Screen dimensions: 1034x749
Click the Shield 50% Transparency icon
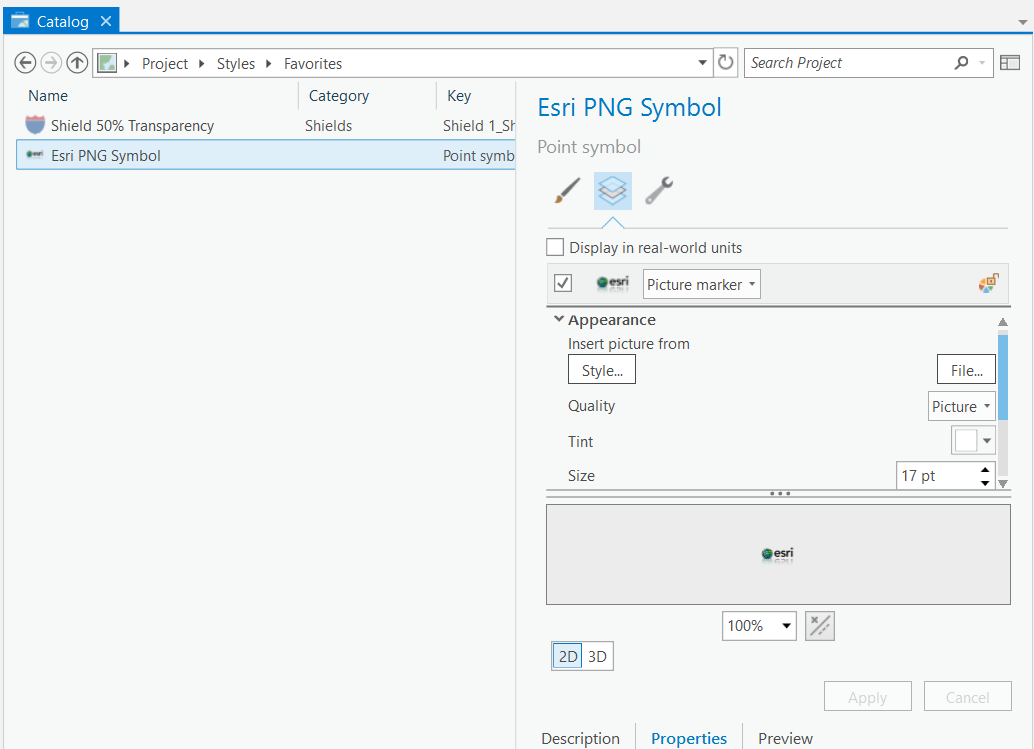click(x=35, y=125)
